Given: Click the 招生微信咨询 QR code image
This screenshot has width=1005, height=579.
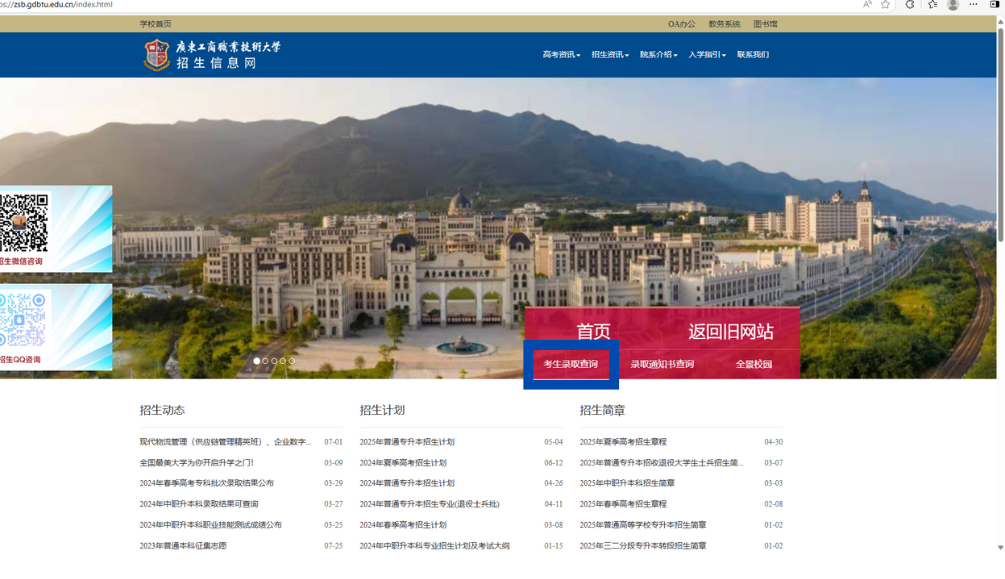Looking at the screenshot, I should click(x=24, y=223).
